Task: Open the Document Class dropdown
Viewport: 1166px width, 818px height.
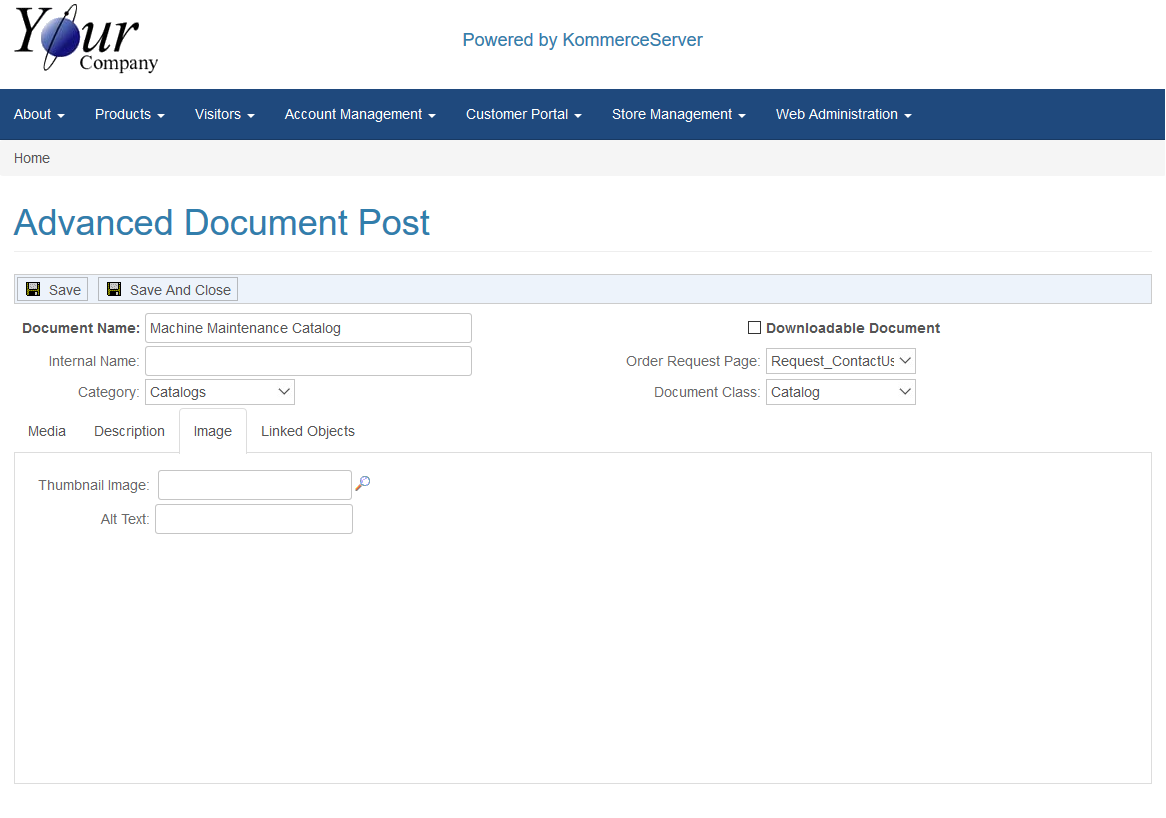Action: (840, 392)
